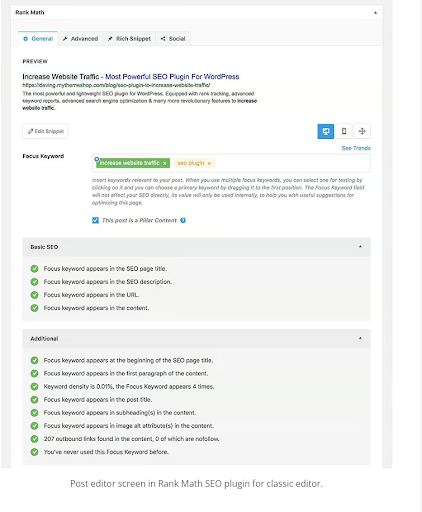Click text 'You've never used this Focus Keyword before.'
The width and height of the screenshot is (422, 512).
(x=106, y=452)
